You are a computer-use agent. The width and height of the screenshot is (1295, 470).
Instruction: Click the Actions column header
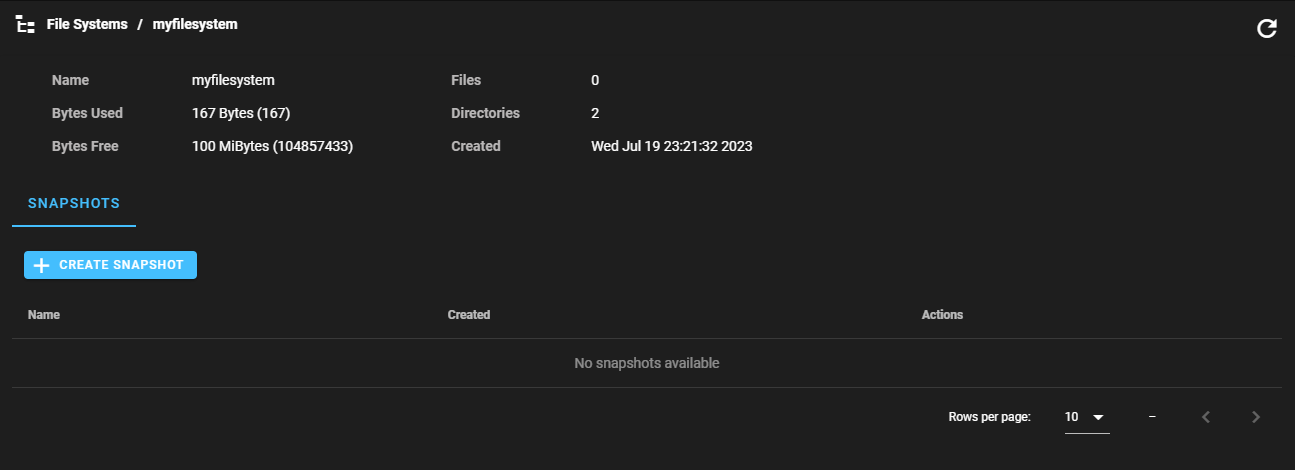[x=942, y=314]
